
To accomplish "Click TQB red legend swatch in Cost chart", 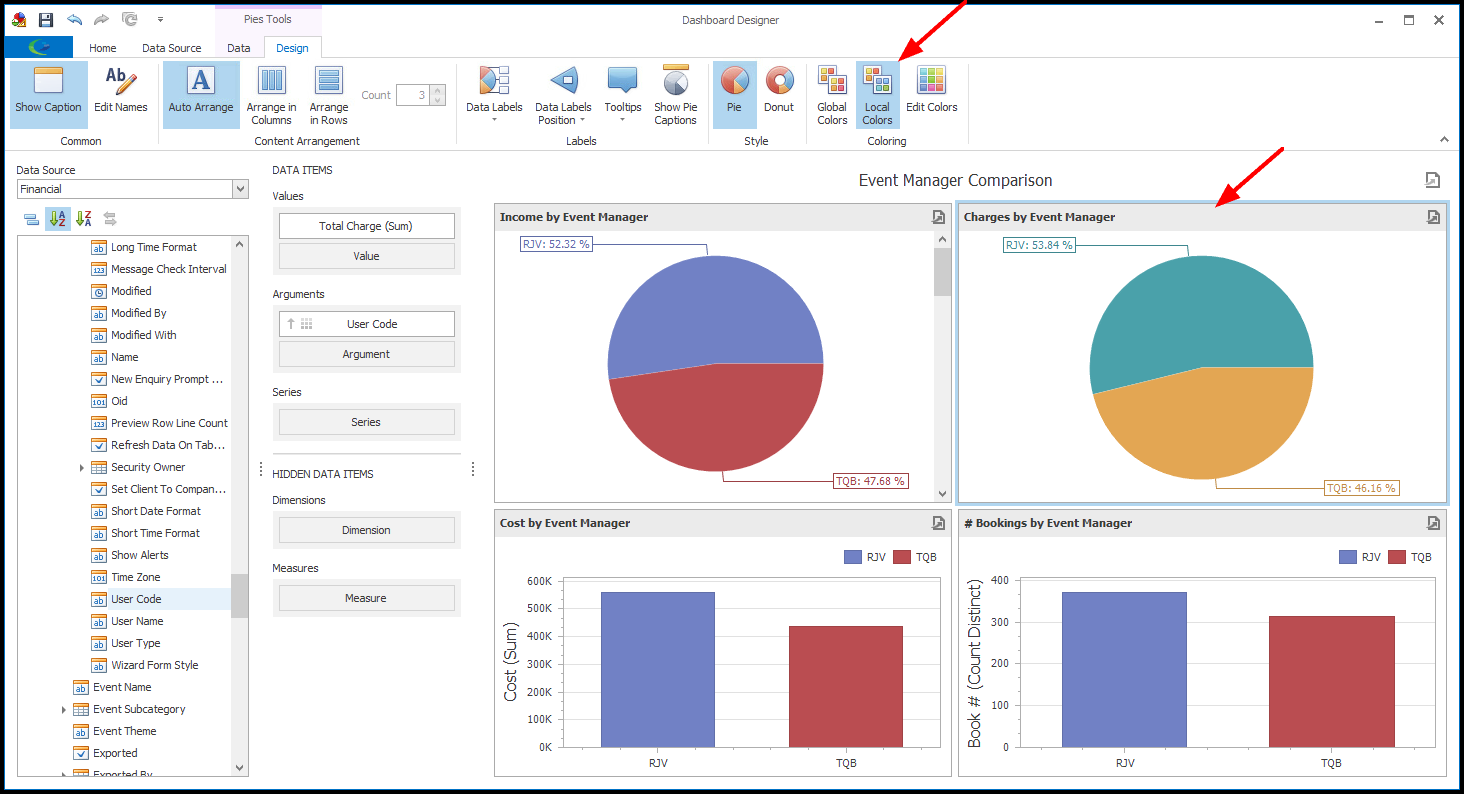I will click(x=902, y=557).
